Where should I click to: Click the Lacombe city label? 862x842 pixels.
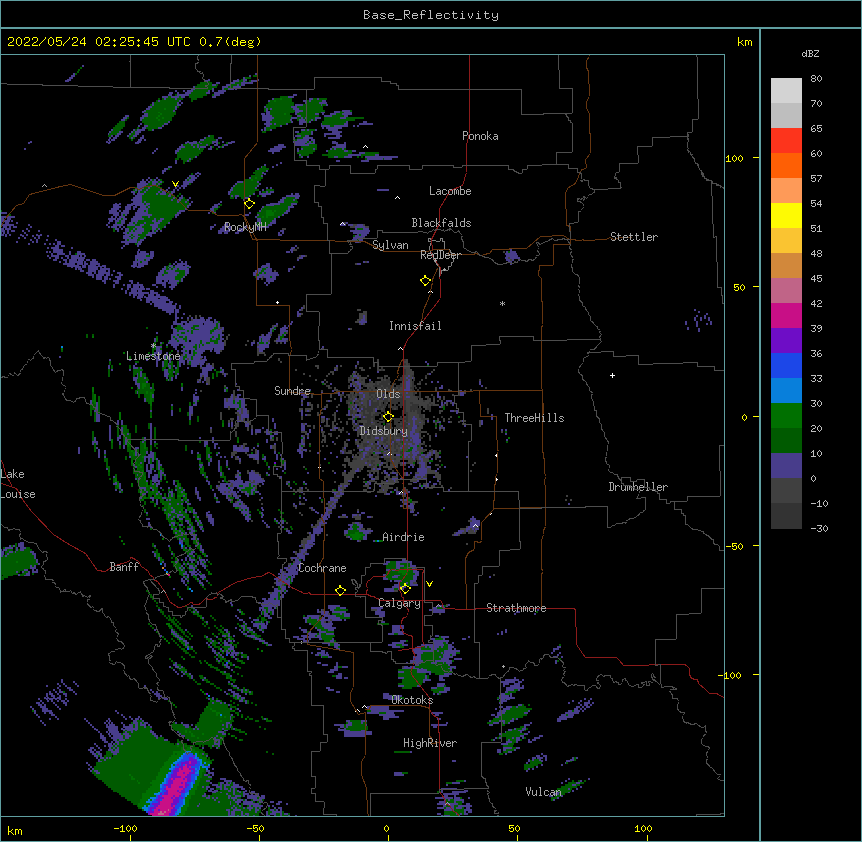point(450,191)
